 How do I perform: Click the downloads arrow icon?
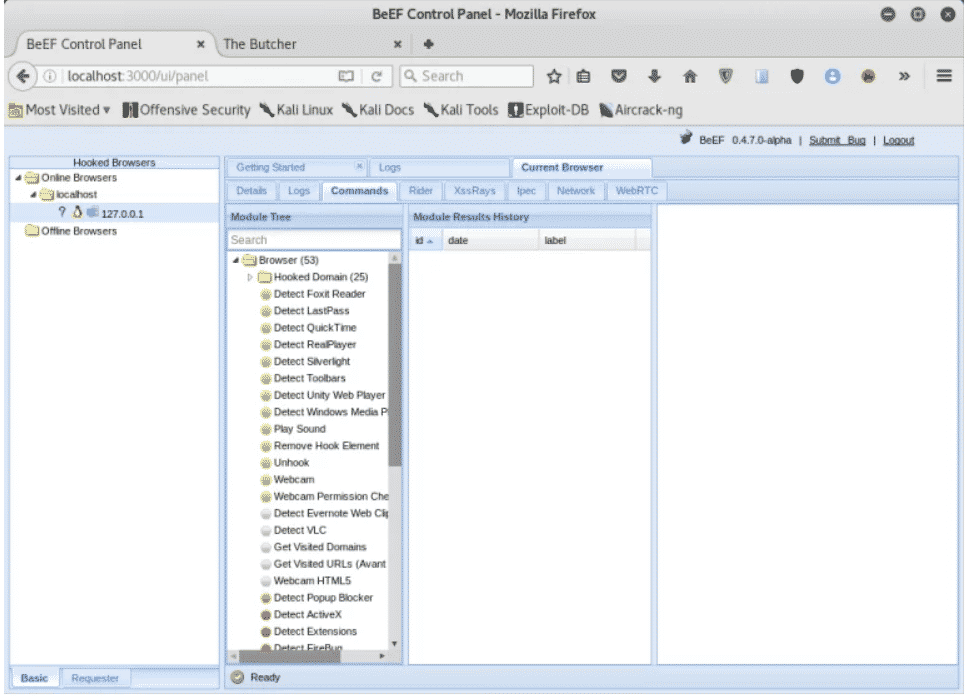click(x=655, y=76)
